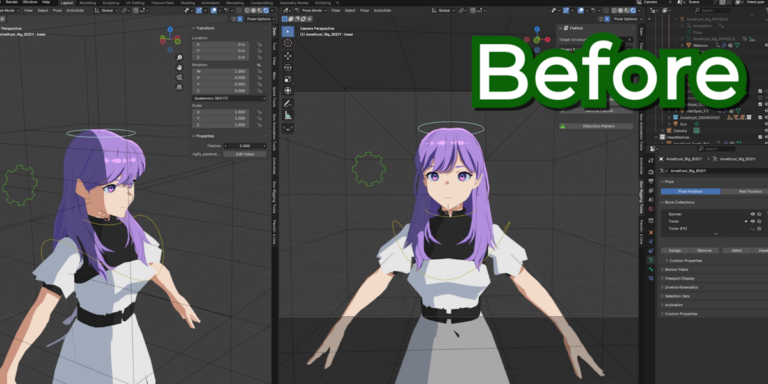Screen dimensions: 768x384
Task: Switch to the Shading workspace tab
Action: 188,3
